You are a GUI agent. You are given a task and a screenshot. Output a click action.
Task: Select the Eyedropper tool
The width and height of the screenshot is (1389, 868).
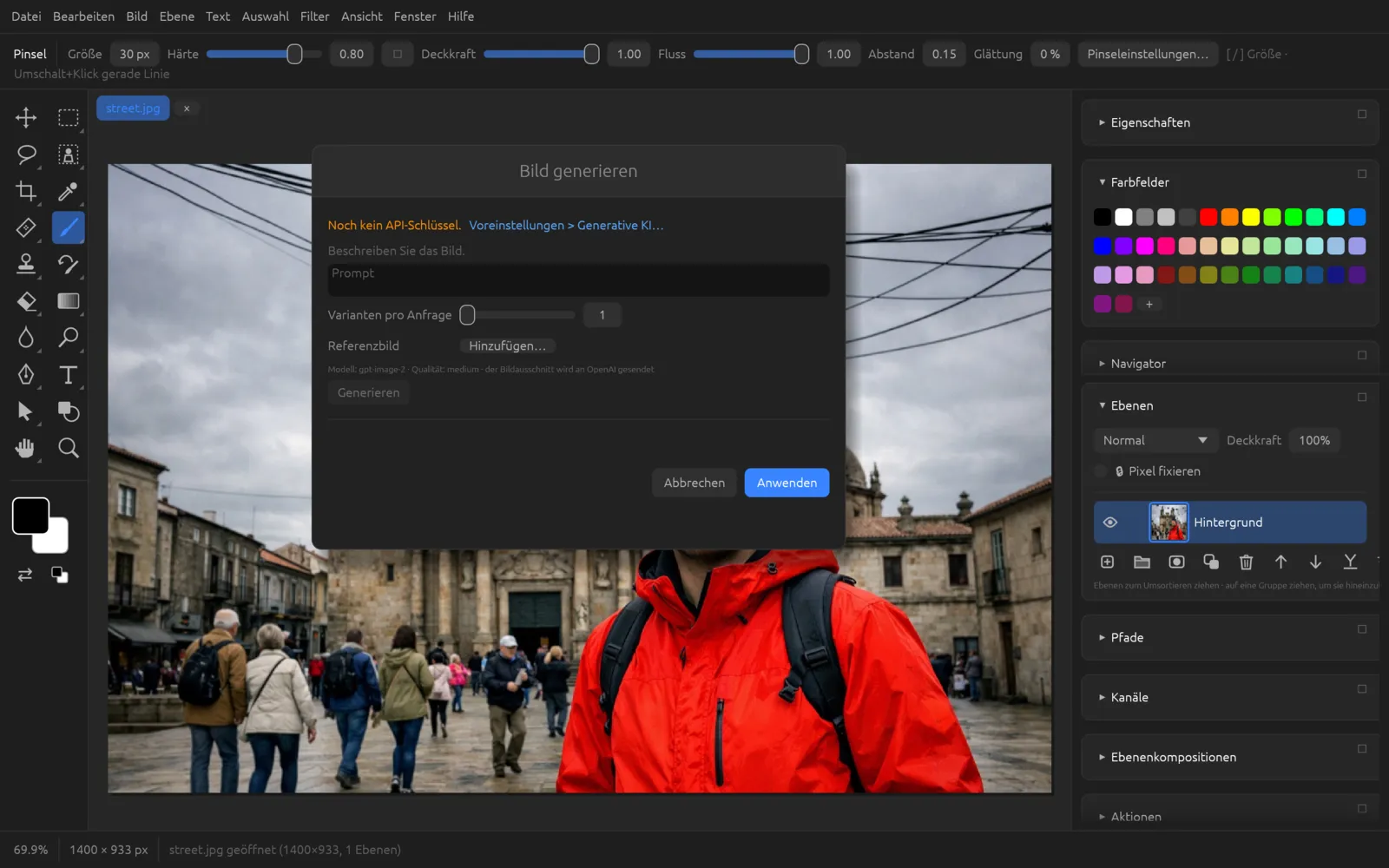(69, 191)
